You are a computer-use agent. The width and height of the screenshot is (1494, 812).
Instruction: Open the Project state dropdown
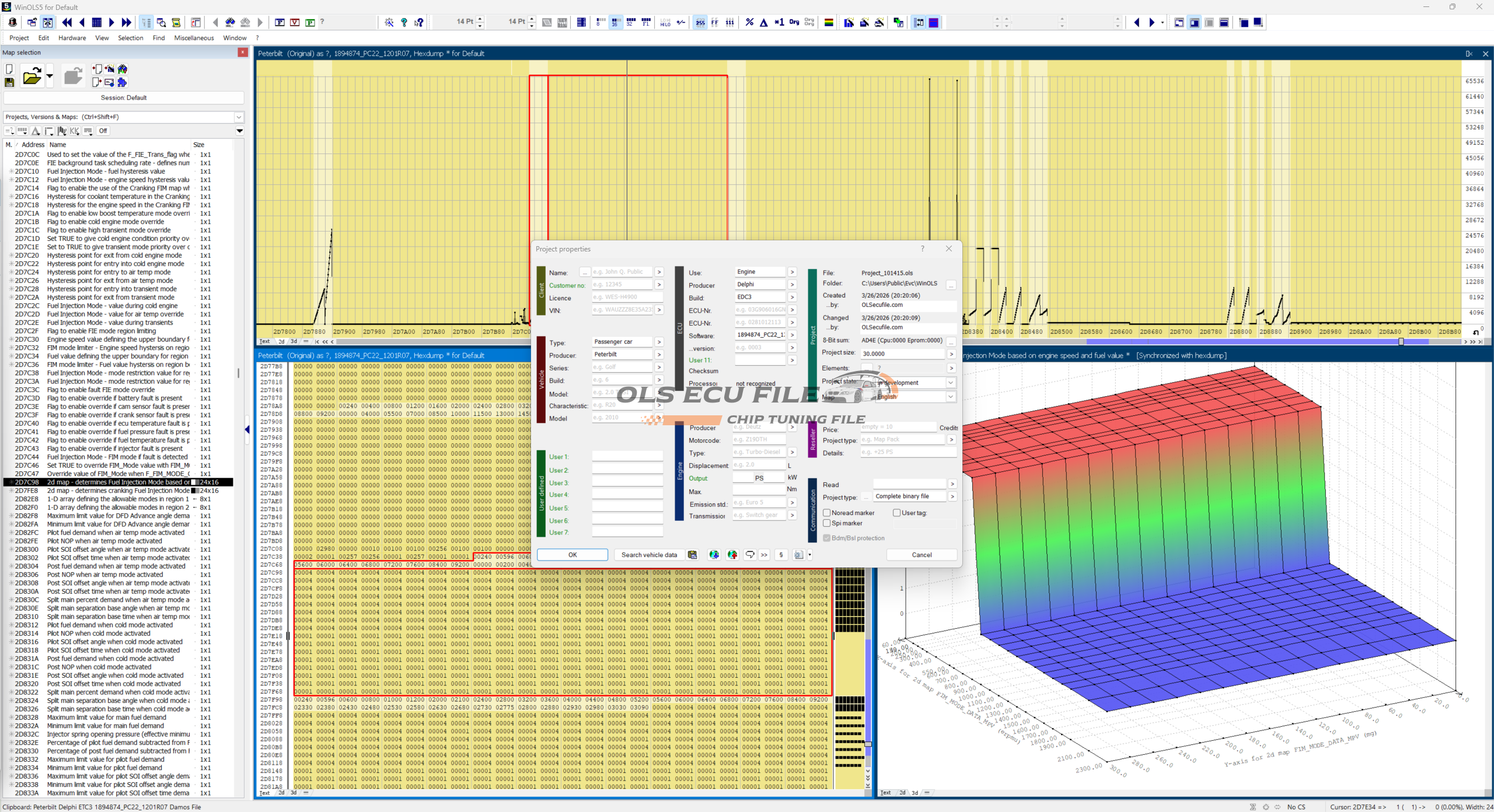[x=950, y=383]
